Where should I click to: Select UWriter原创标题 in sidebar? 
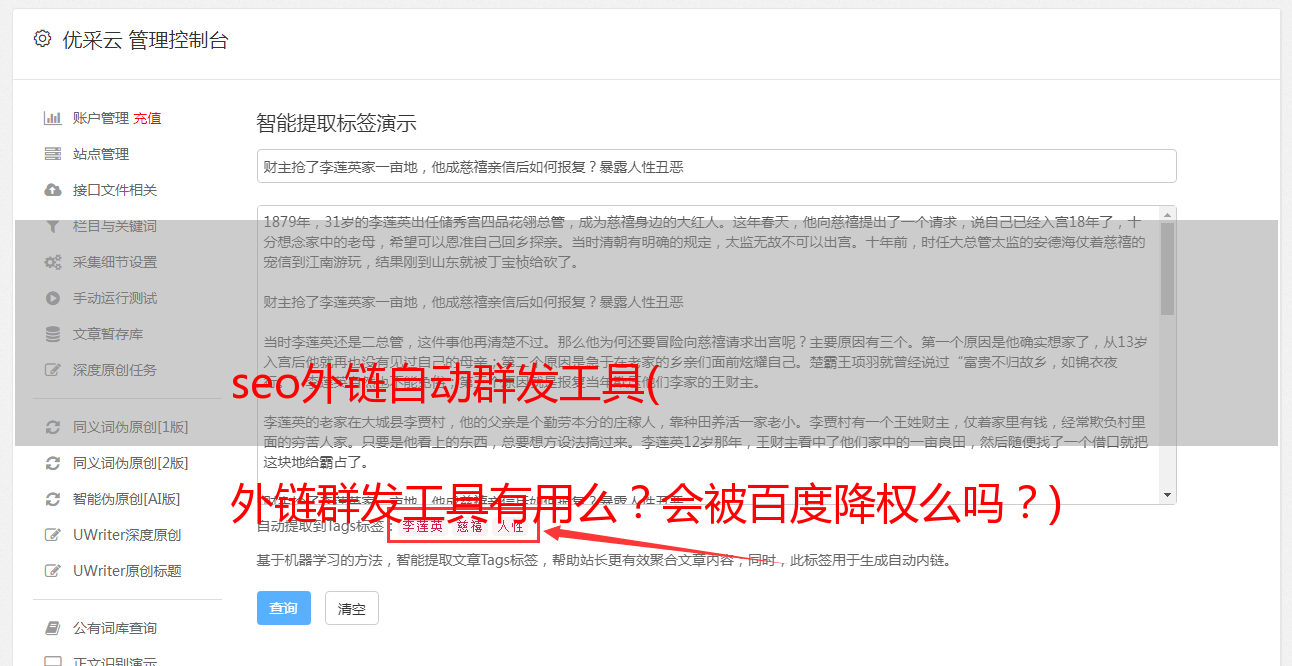127,571
